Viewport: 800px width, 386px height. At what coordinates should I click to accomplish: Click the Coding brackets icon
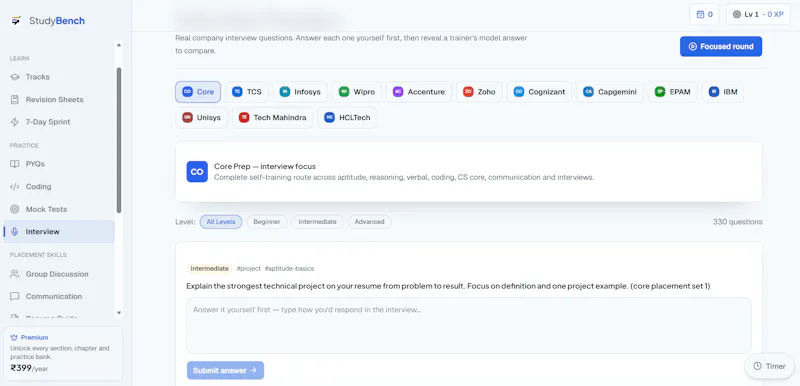coord(15,187)
